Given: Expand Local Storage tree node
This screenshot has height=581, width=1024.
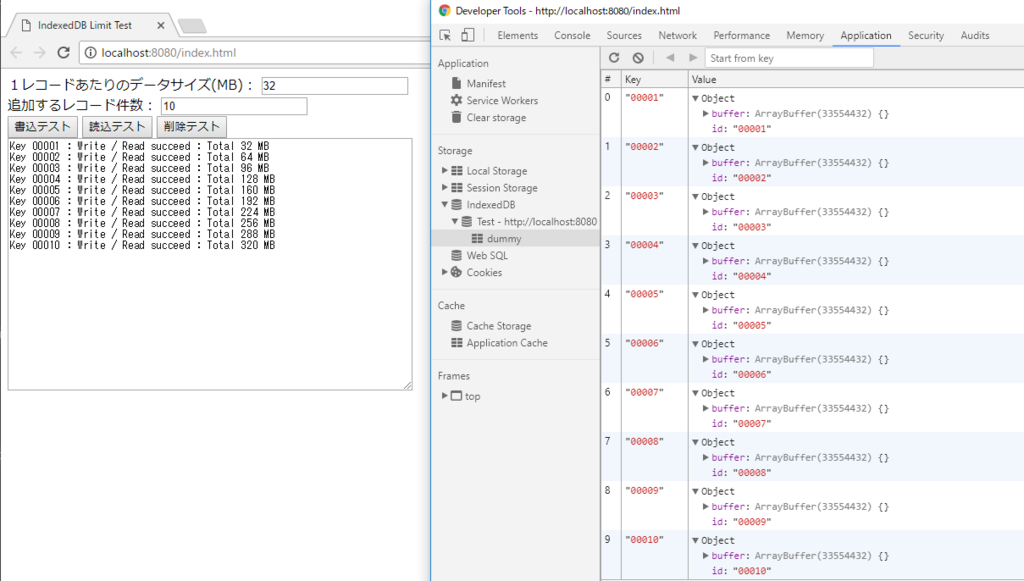Looking at the screenshot, I should (444, 170).
